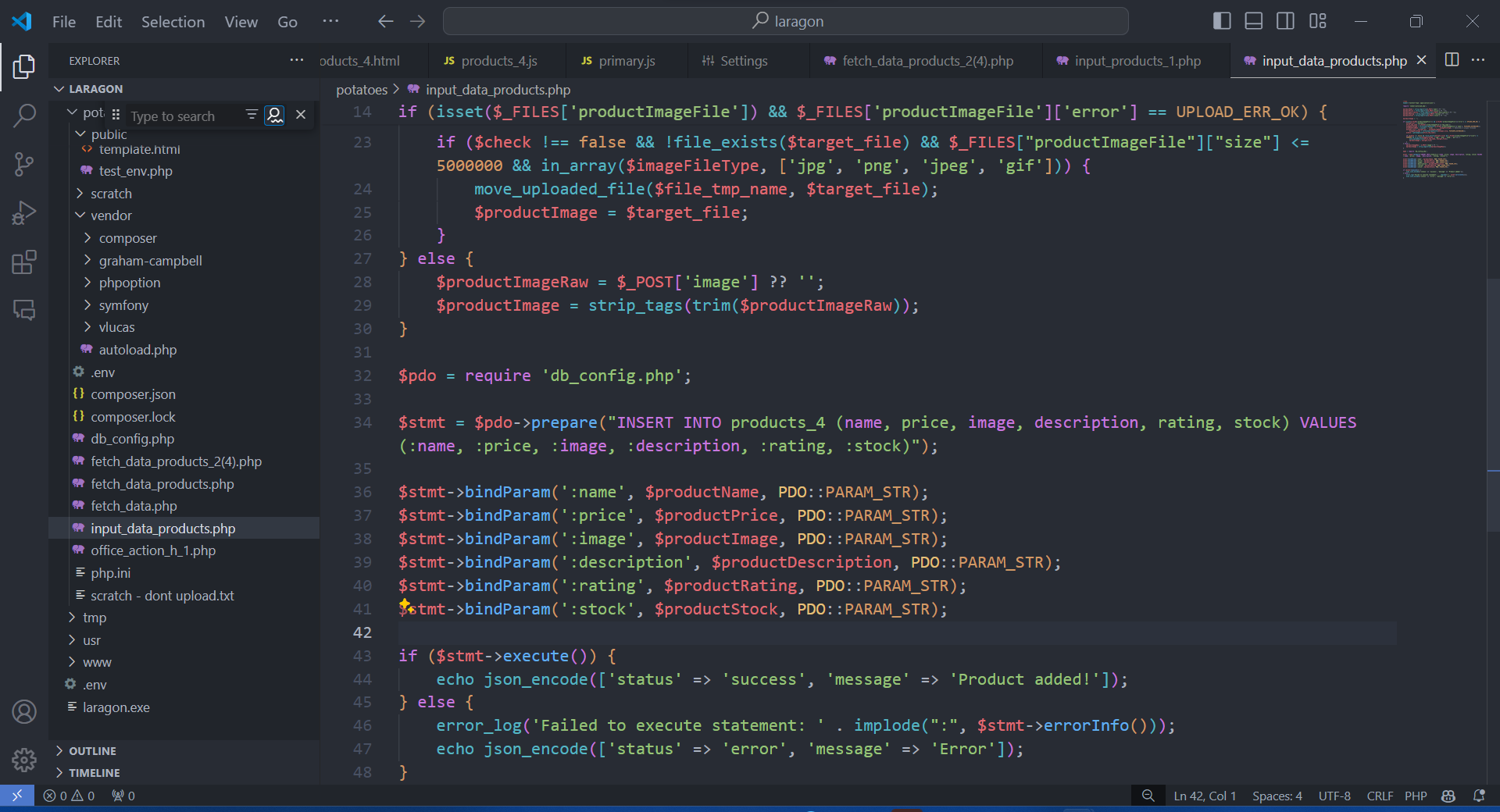1500x812 pixels.
Task: Open the Accounts menu
Action: (x=24, y=711)
